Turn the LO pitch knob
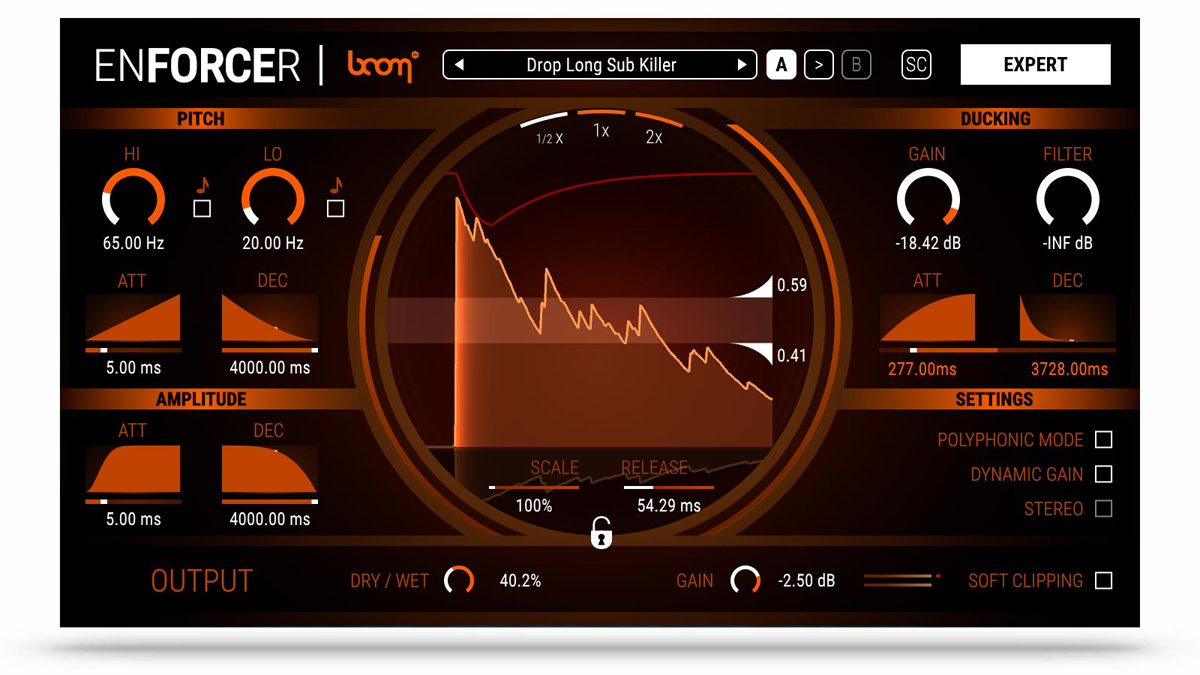This screenshot has height=675, width=1200. click(x=273, y=197)
